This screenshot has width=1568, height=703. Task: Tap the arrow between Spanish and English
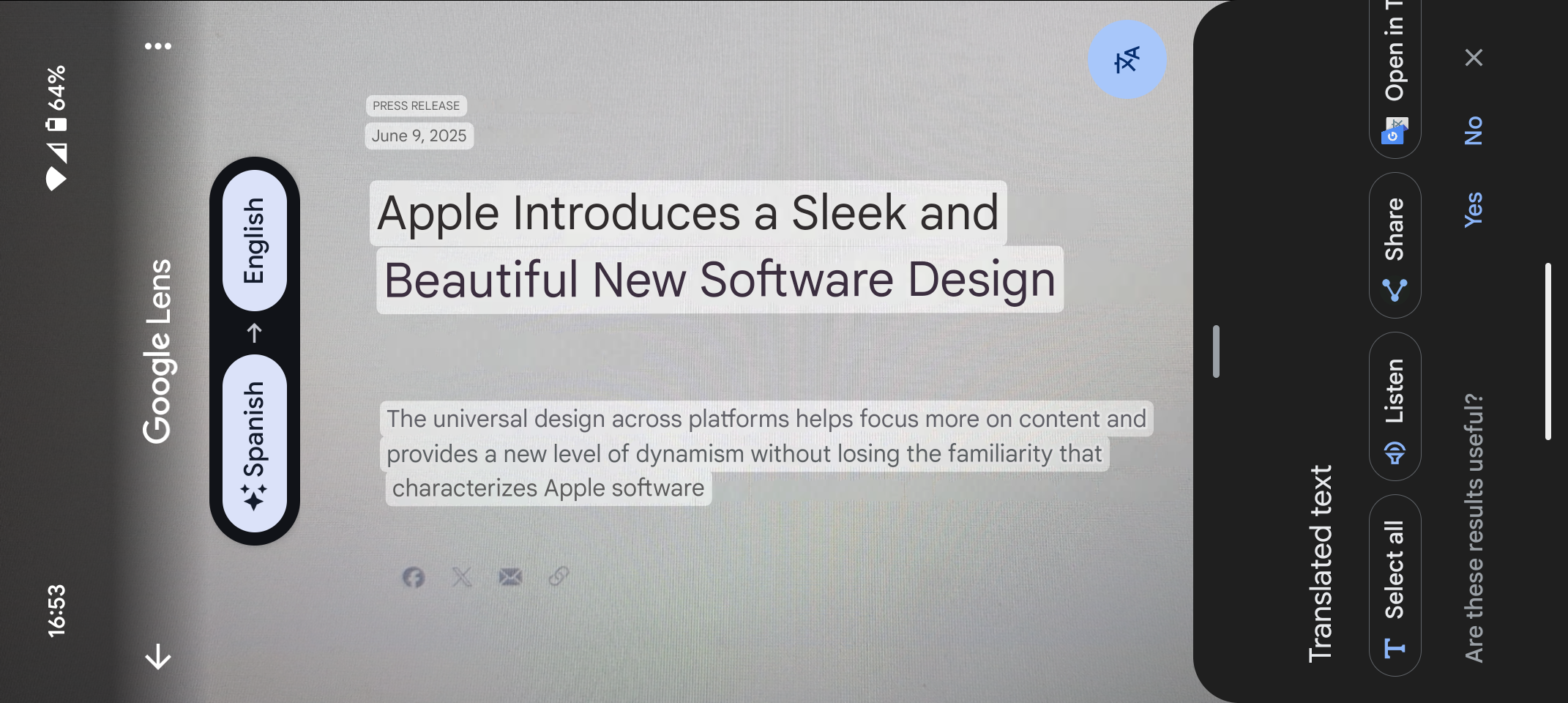(254, 333)
